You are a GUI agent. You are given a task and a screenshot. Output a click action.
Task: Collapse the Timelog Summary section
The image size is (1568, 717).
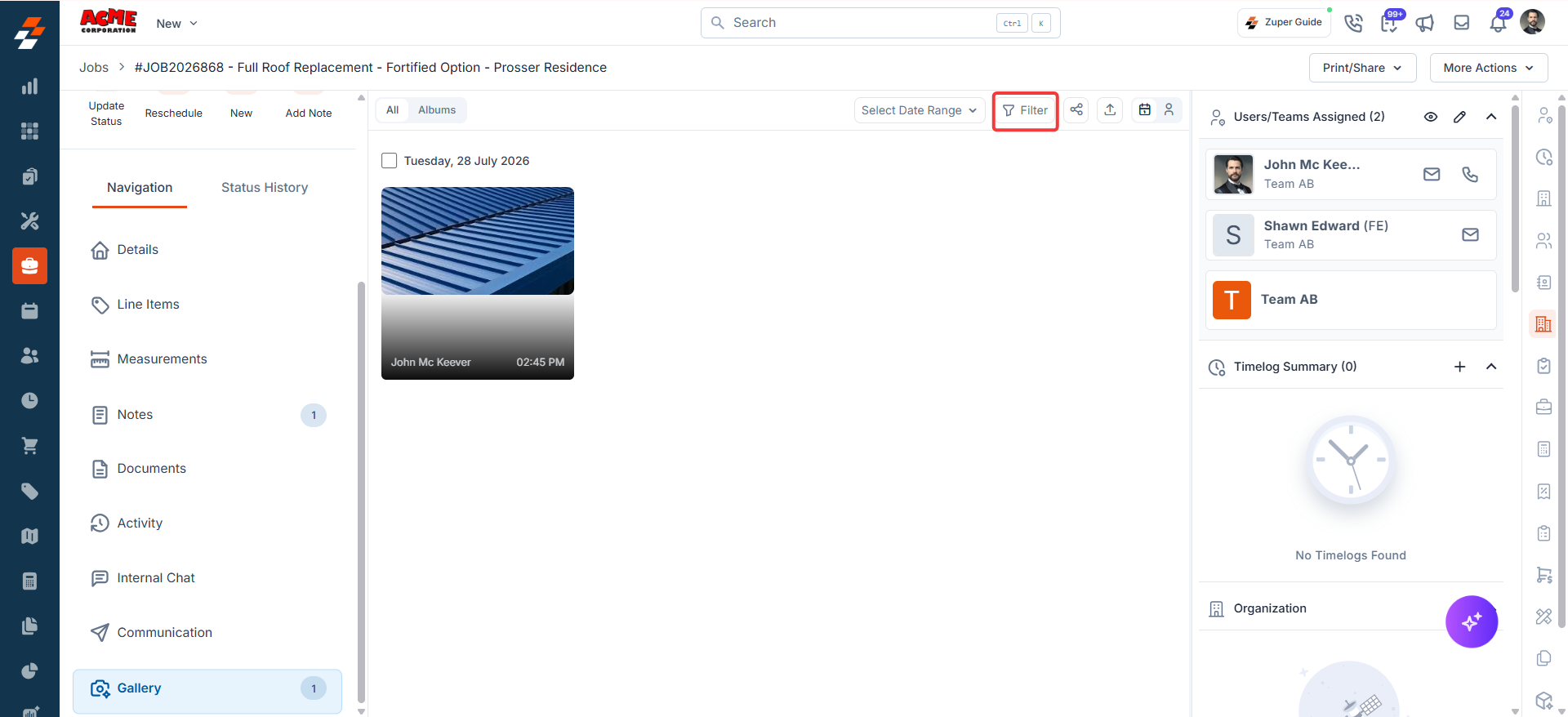click(1491, 367)
